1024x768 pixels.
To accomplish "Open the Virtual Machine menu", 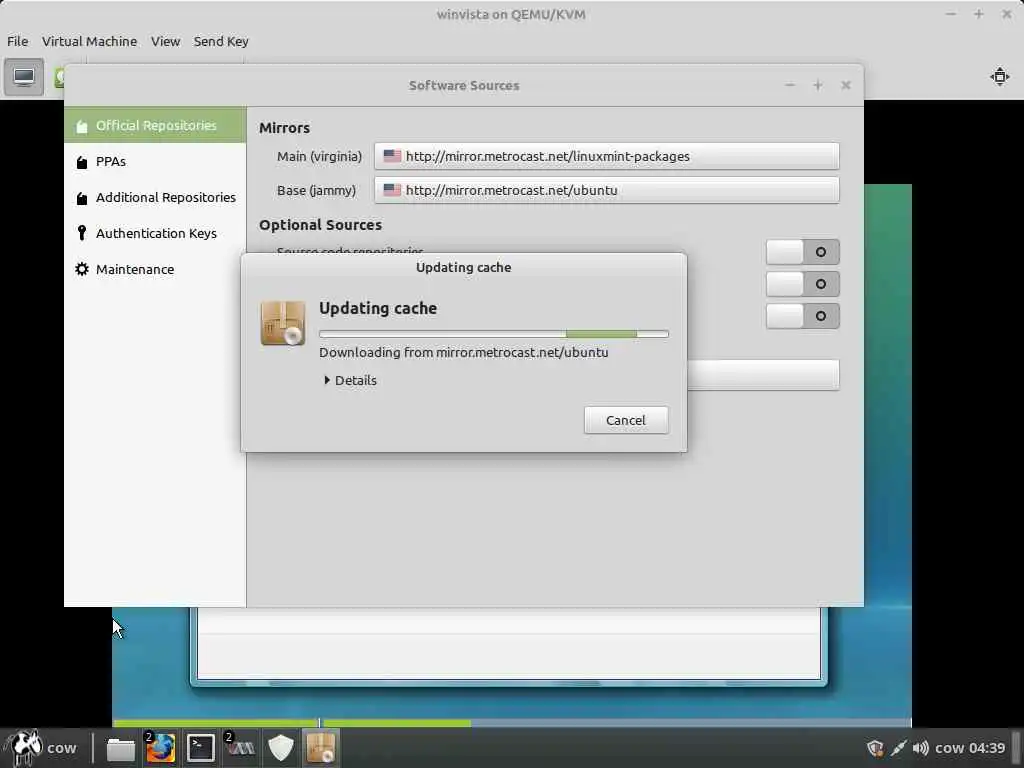I will coord(89,41).
